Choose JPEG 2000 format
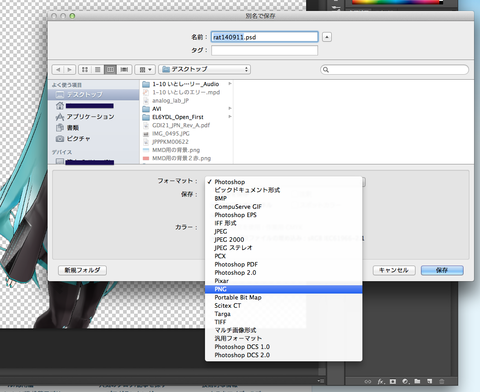Screen dimensions: 480x392 point(284,240)
